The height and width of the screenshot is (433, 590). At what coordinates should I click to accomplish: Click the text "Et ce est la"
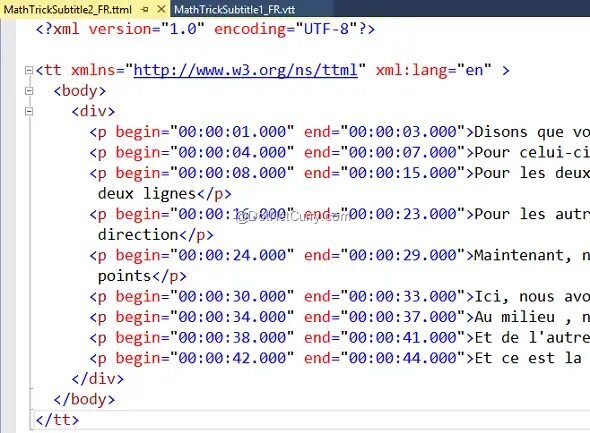(x=528, y=358)
